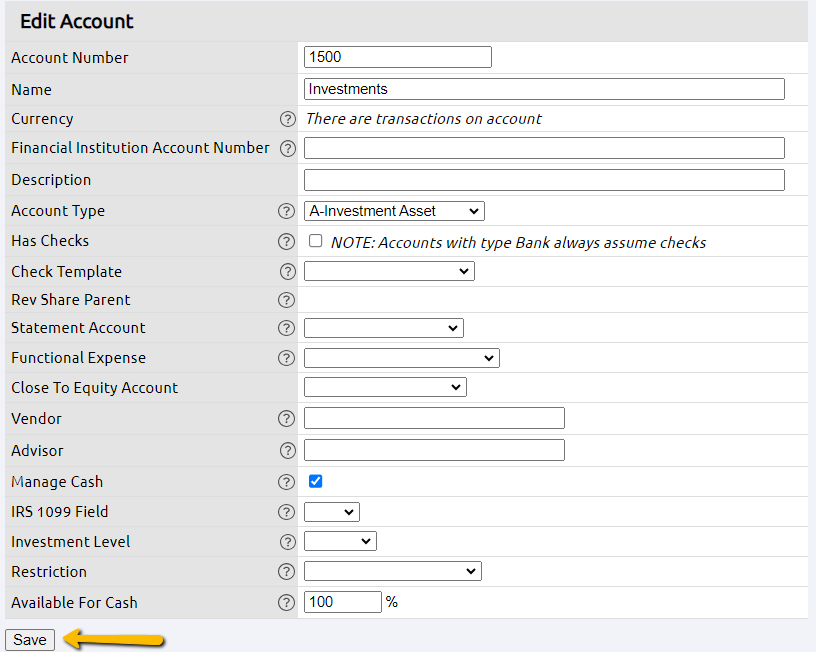This screenshot has width=816, height=652.
Task: Click inside the Account Number field
Action: [397, 57]
